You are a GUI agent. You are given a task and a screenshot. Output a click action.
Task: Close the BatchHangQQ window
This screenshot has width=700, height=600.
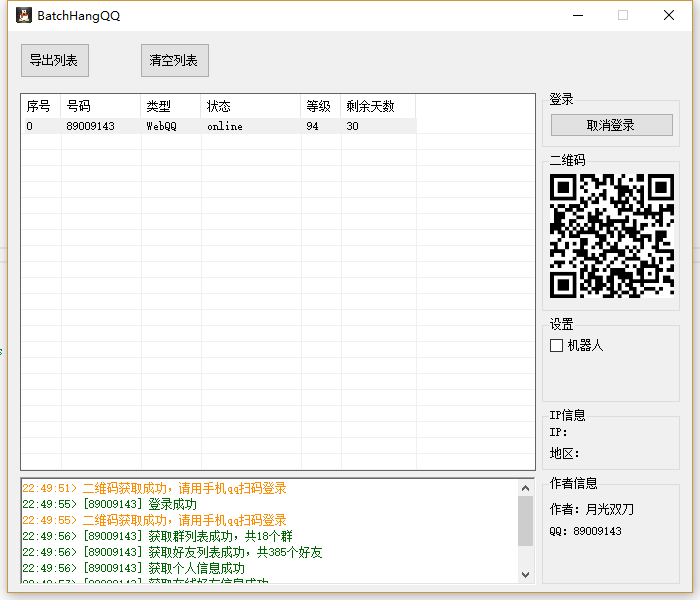pyautogui.click(x=669, y=16)
